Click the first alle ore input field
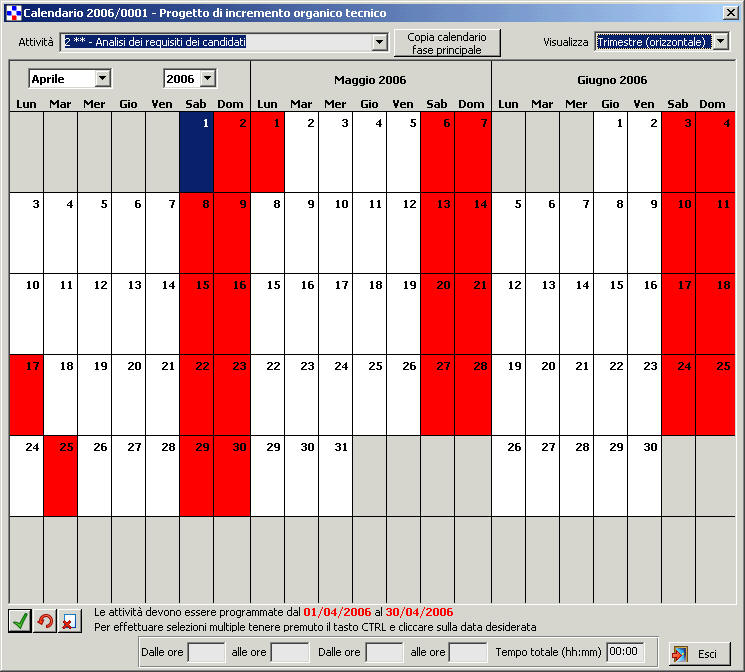 [290, 652]
